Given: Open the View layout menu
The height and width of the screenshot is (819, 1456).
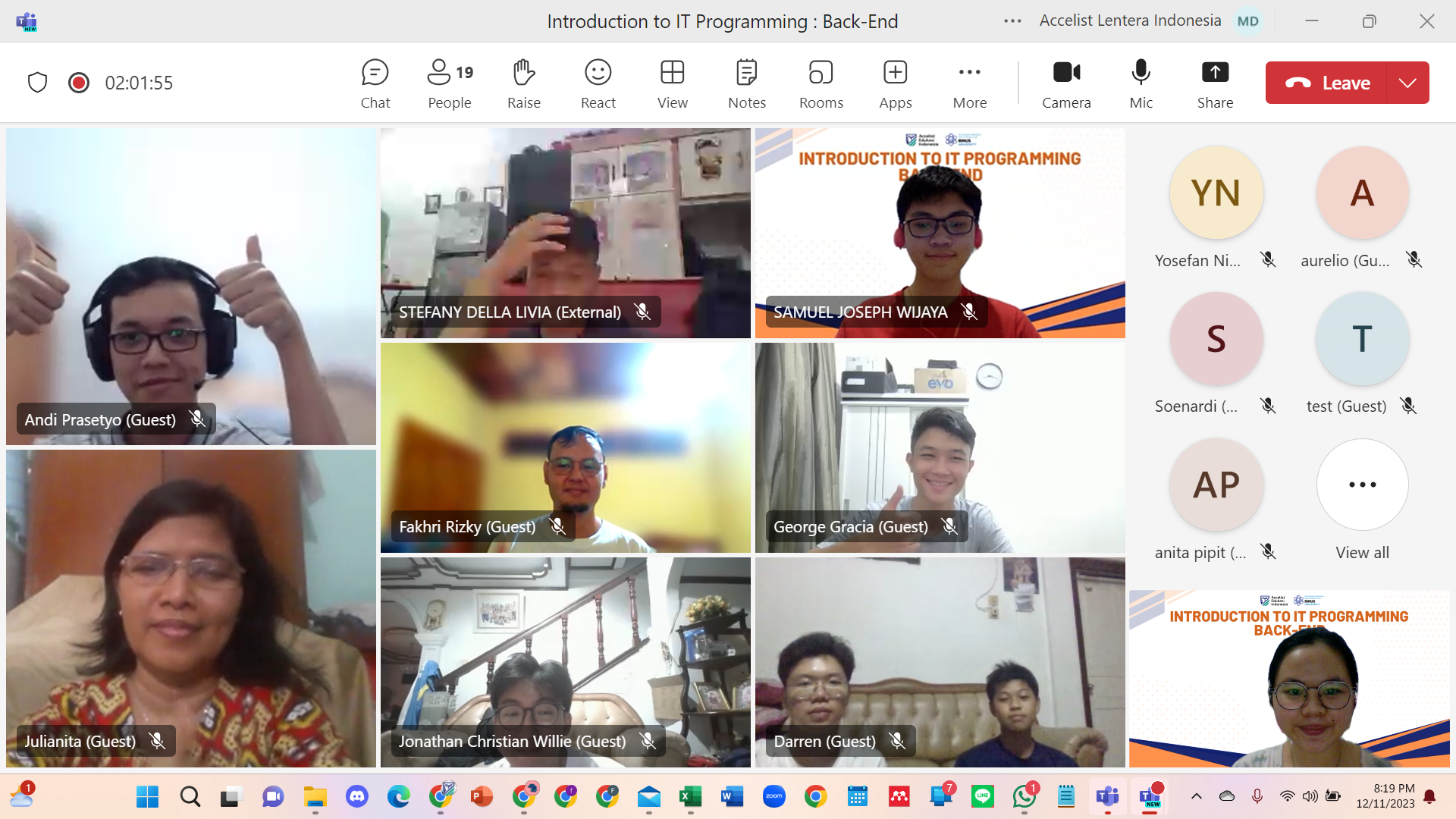Looking at the screenshot, I should click(x=672, y=82).
